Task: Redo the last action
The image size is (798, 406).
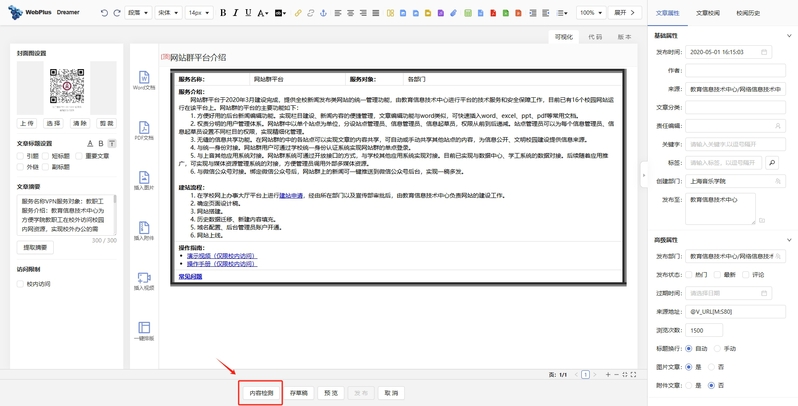Action: (x=117, y=13)
